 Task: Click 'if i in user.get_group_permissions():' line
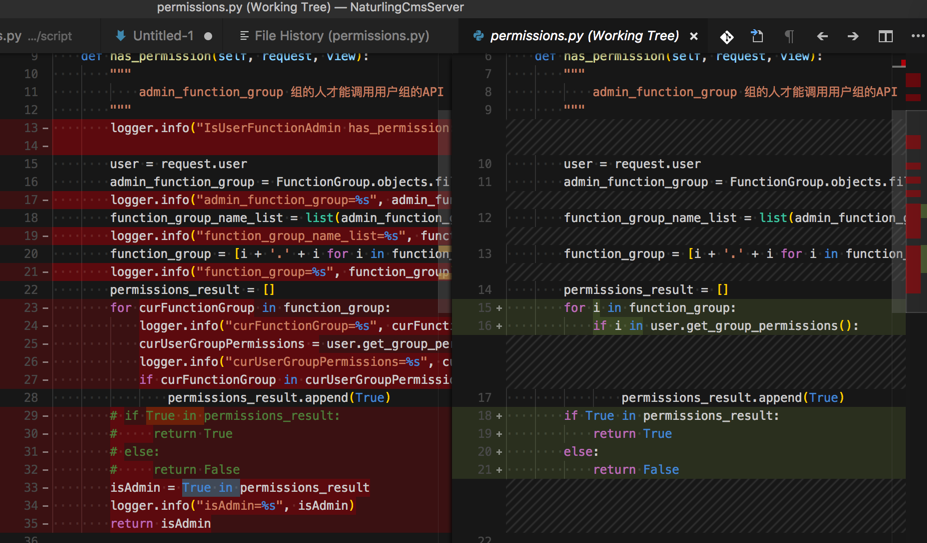pyautogui.click(x=725, y=326)
